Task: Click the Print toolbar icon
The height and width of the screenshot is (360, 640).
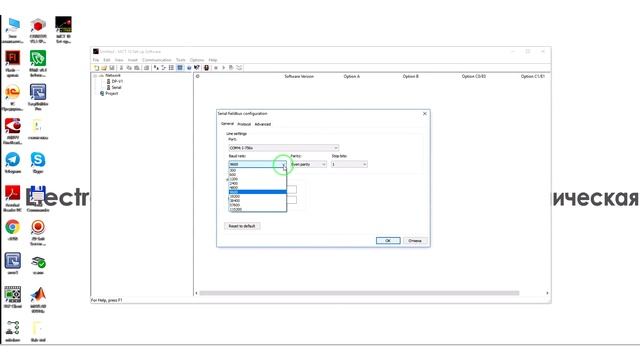Action: [146, 68]
